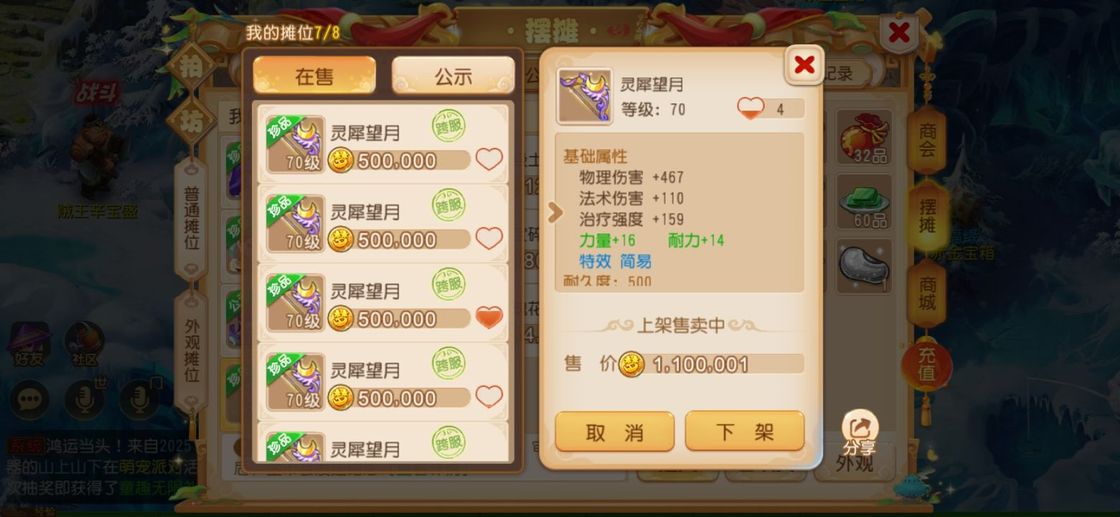Switch to the 在售 tab
Image resolution: width=1120 pixels, height=517 pixels.
tap(314, 76)
